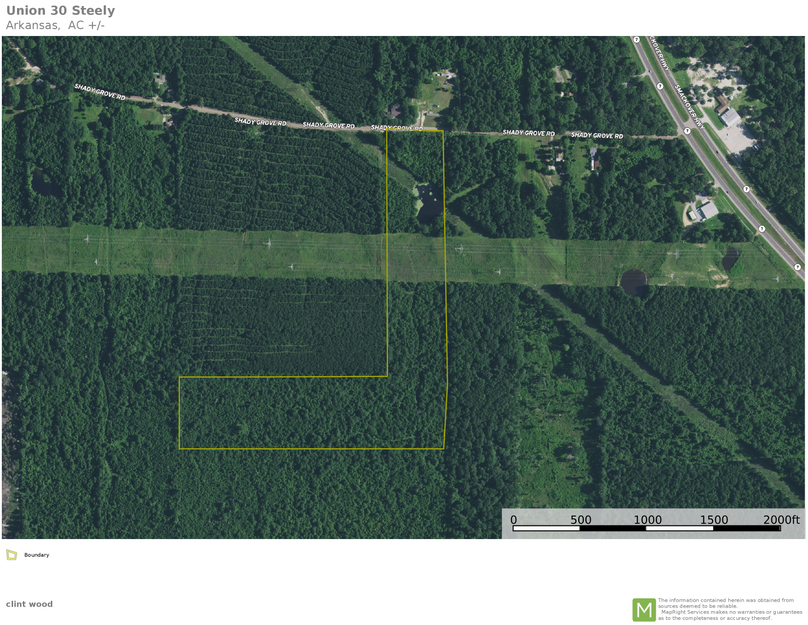Click the 2000ft label on the scale bar
Viewport: 808px width, 625px height.
[781, 520]
